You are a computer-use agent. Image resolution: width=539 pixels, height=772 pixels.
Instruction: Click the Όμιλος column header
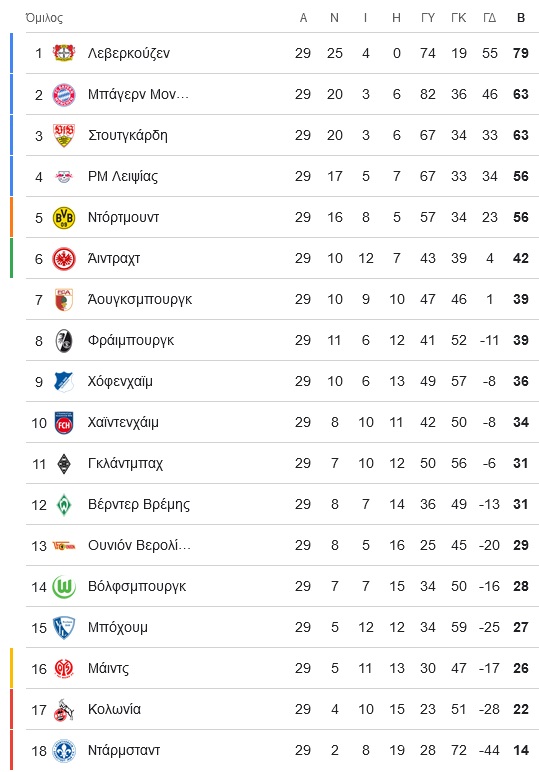(44, 18)
